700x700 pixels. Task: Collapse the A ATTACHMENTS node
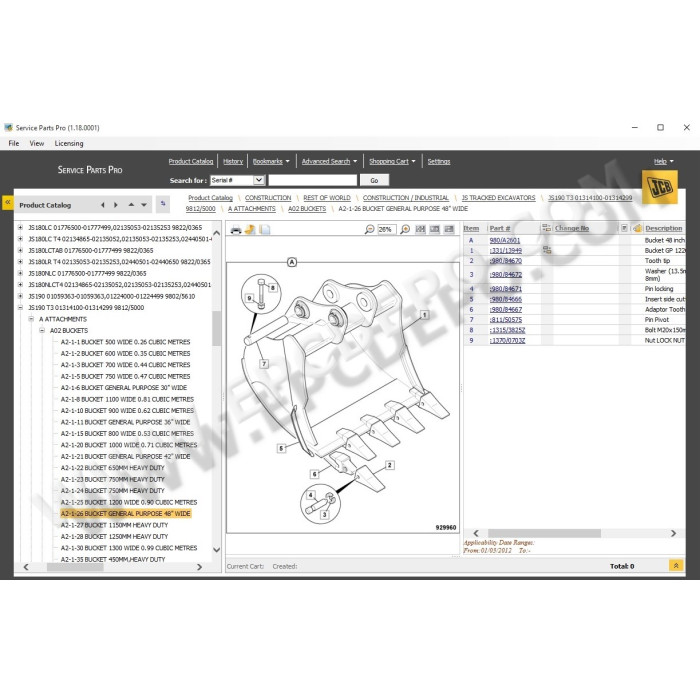(x=31, y=319)
